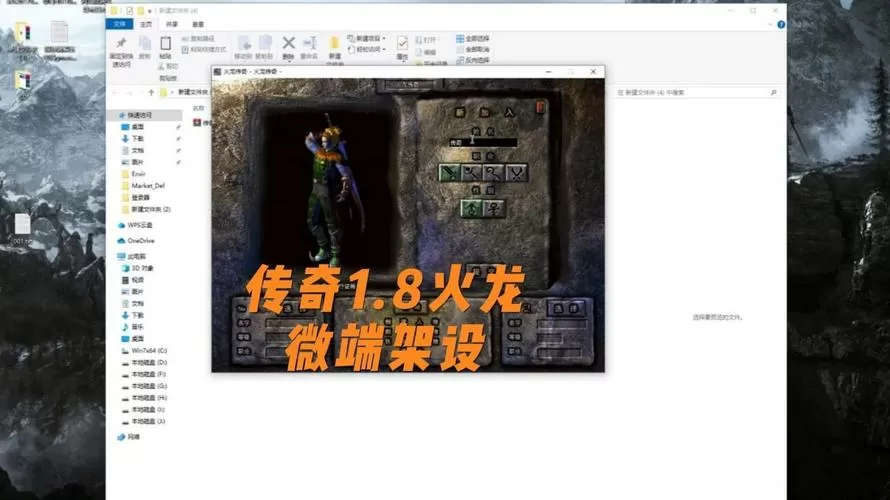Screen dimensions: 890x500
Task: Click Copy path (复制路径) in ribbon
Action: tap(198, 39)
